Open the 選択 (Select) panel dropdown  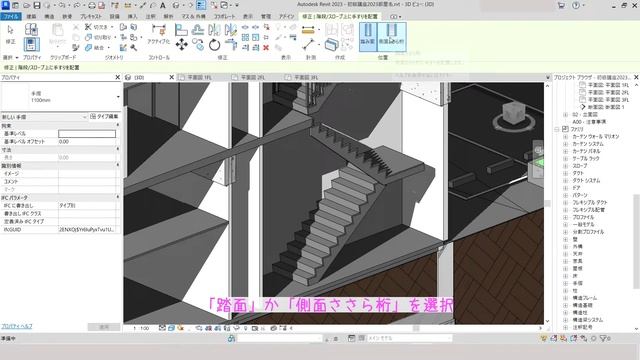[10, 58]
